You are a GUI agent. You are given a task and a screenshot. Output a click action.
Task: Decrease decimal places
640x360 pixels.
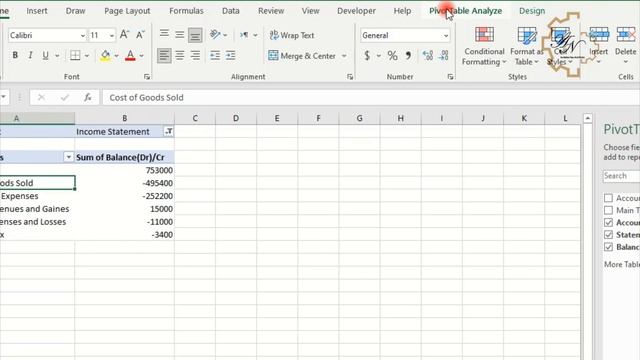444,55
